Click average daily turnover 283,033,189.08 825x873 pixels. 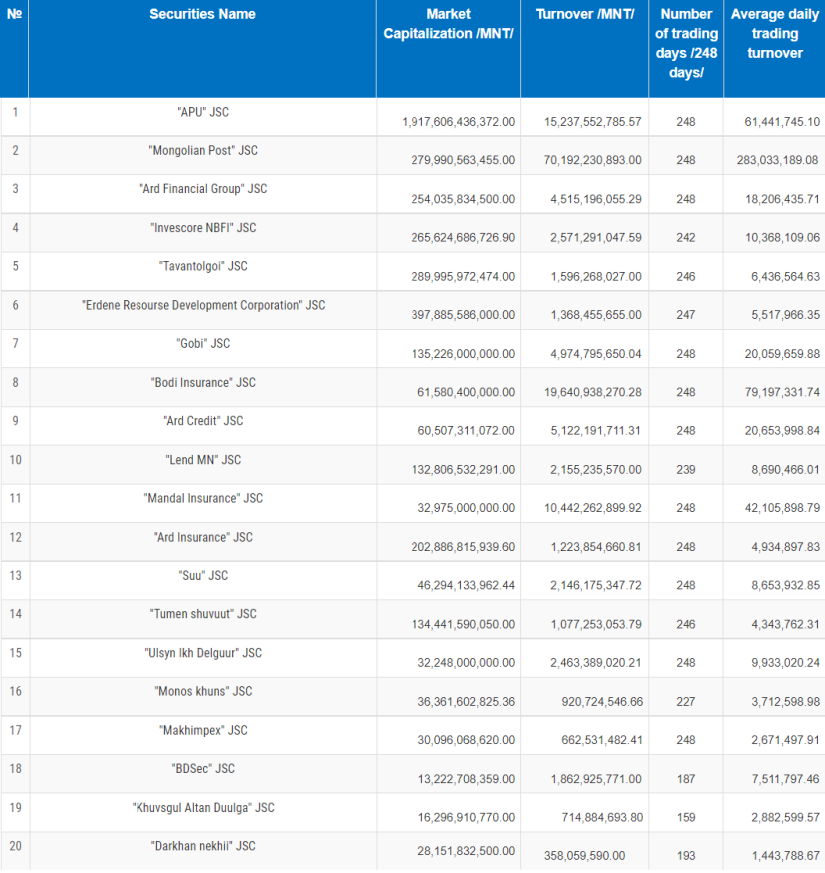(x=777, y=160)
